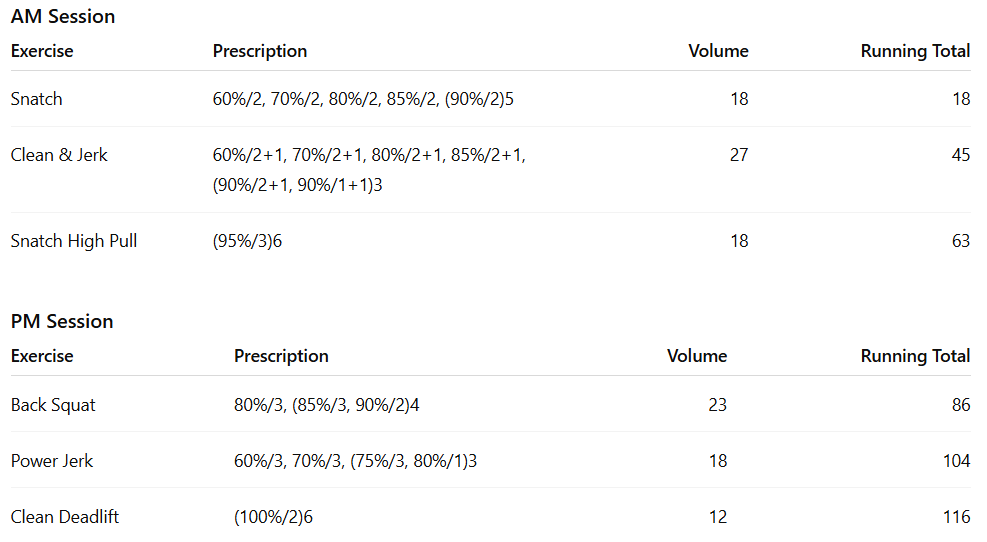
Task: Click the PM Session heading
Action: point(62,322)
